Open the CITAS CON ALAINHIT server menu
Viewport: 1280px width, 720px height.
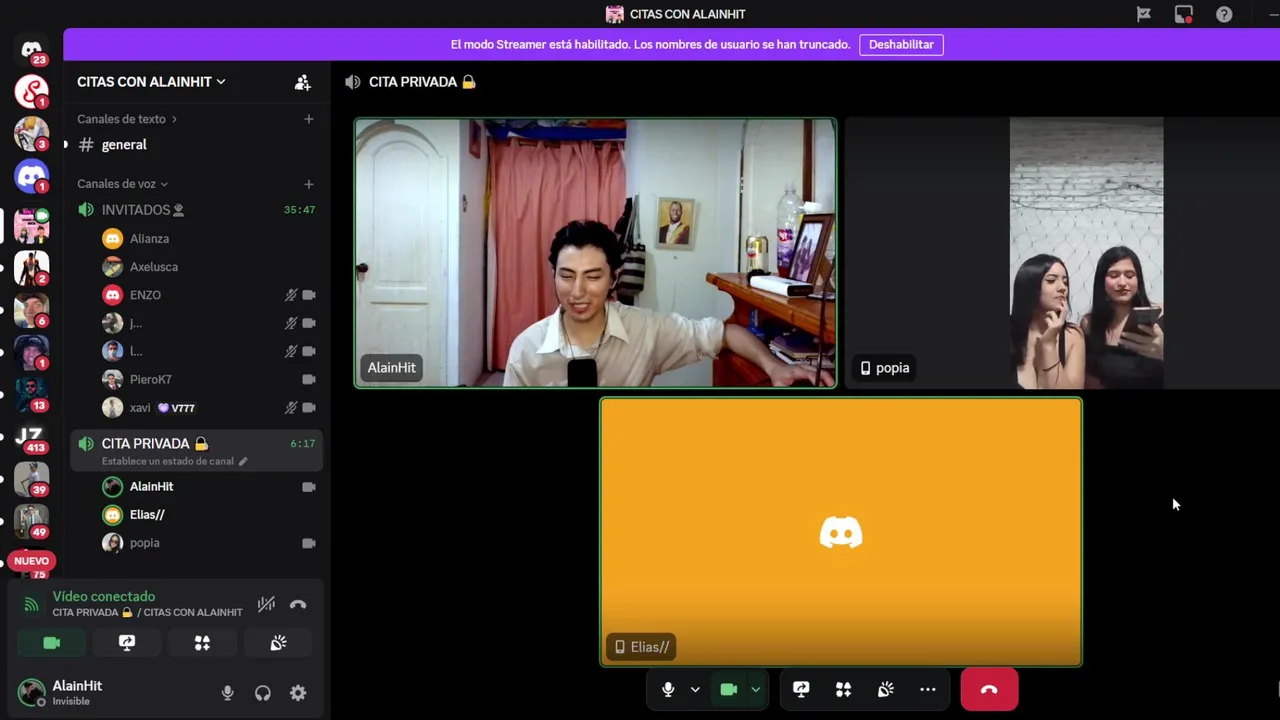[x=151, y=82]
